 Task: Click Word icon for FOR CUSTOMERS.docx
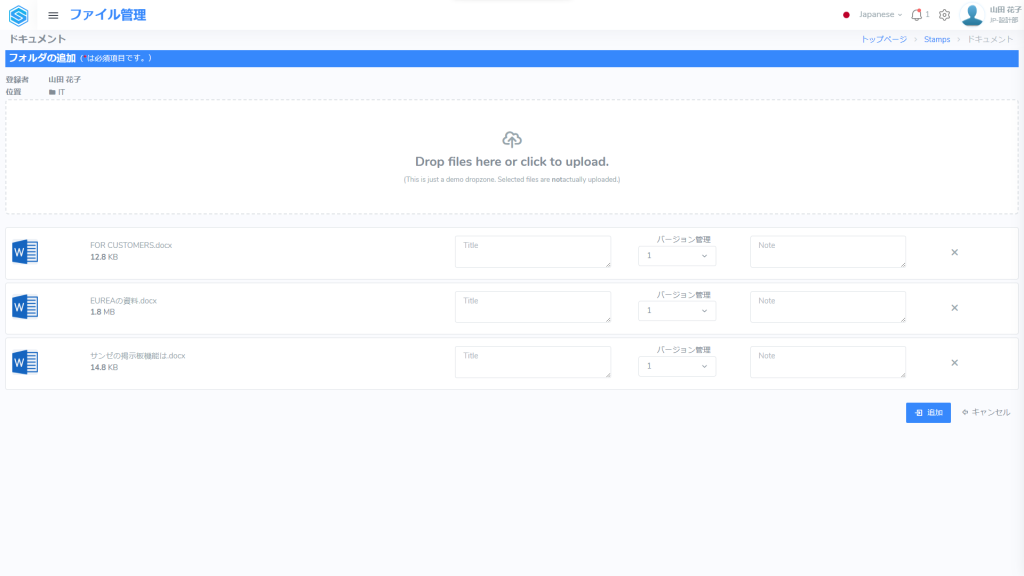click(x=25, y=253)
